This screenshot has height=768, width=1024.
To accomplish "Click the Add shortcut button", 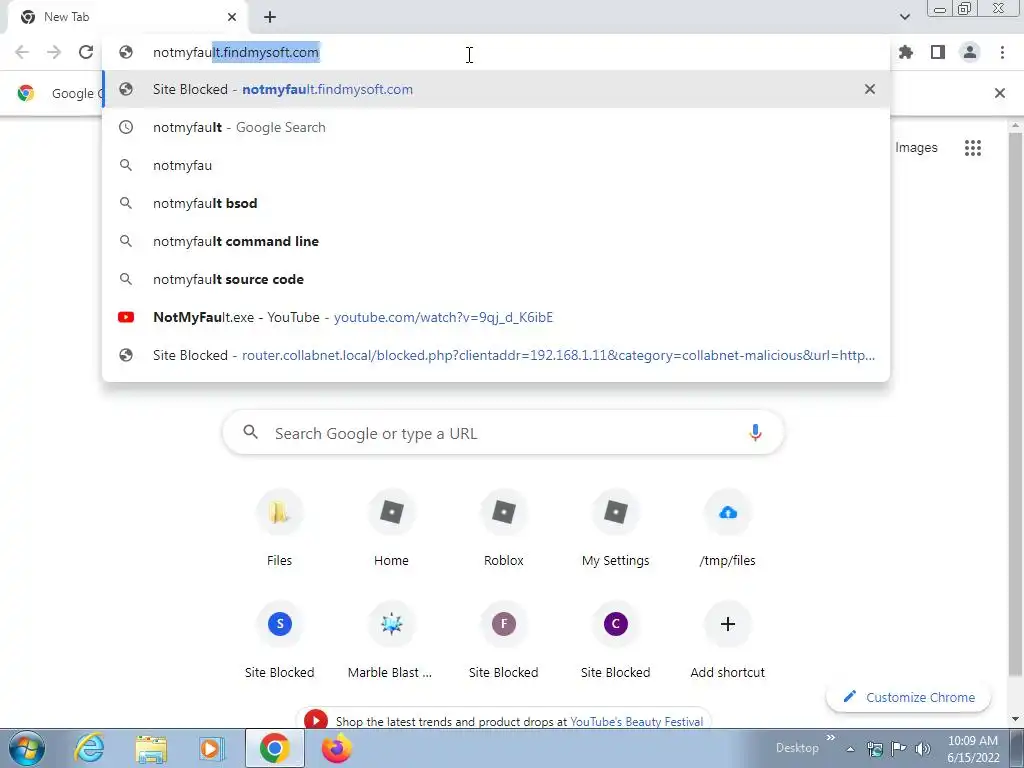I will tap(728, 641).
